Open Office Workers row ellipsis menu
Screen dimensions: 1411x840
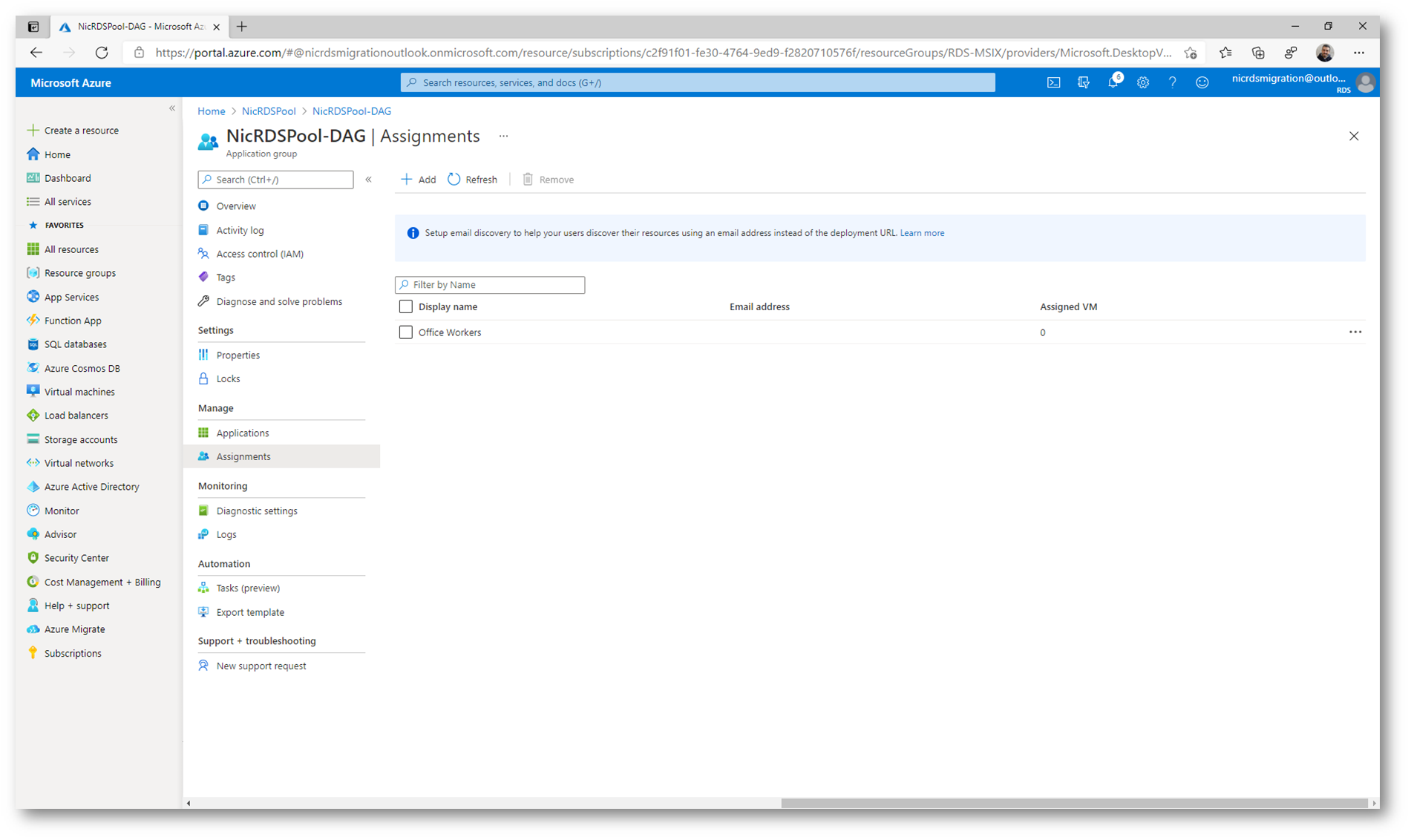[x=1355, y=332]
